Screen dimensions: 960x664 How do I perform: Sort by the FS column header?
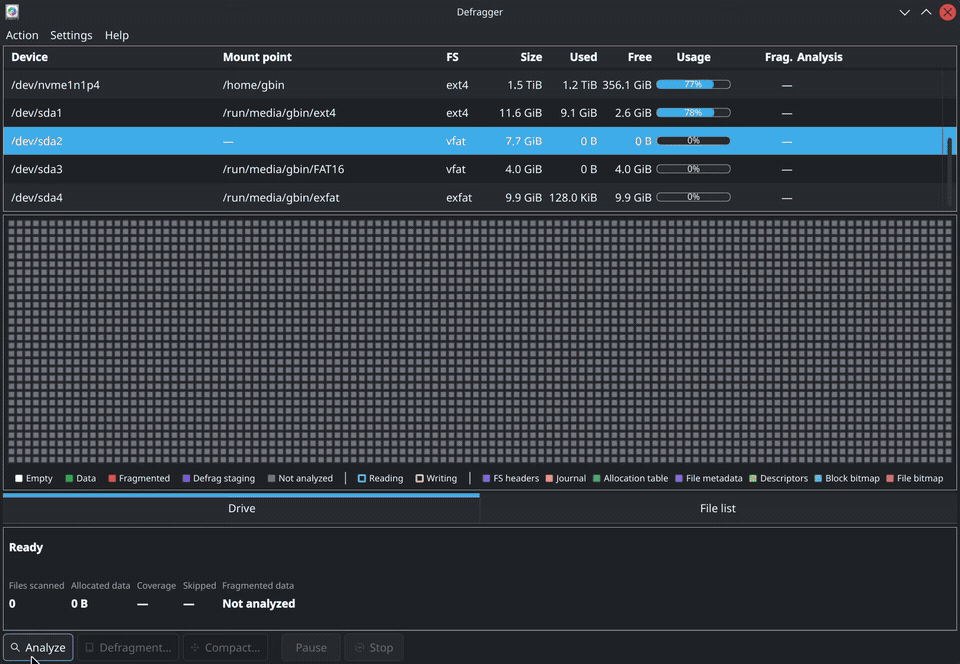pos(452,57)
